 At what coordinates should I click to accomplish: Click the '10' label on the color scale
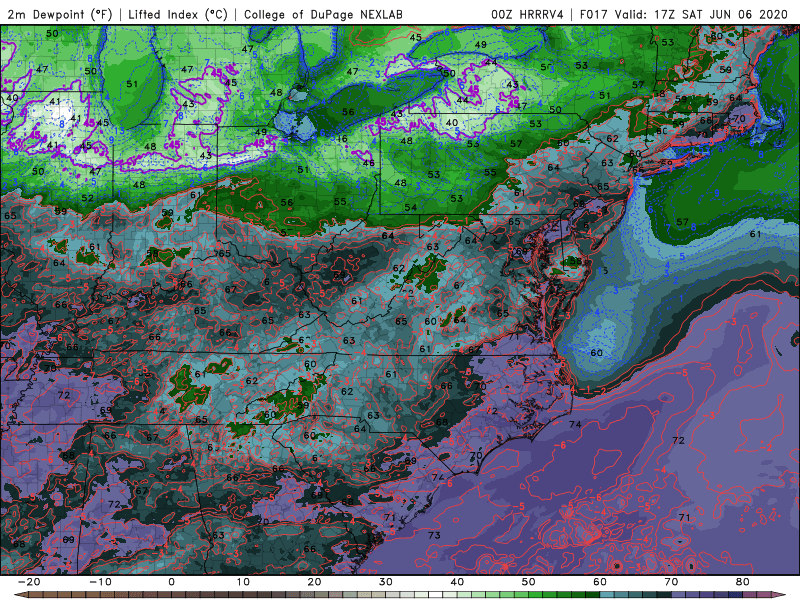(243, 582)
